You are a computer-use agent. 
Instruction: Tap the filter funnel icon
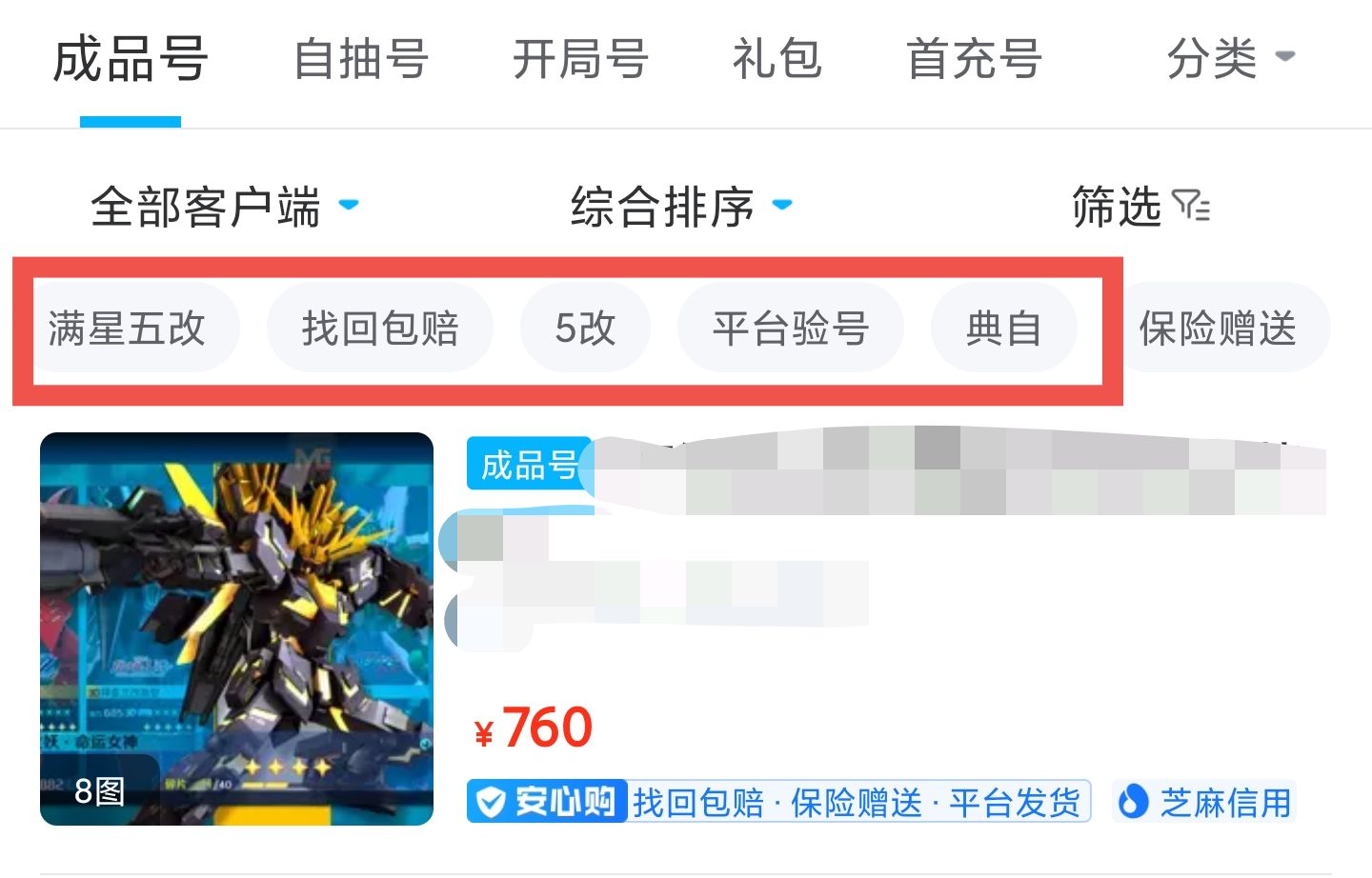(1191, 206)
